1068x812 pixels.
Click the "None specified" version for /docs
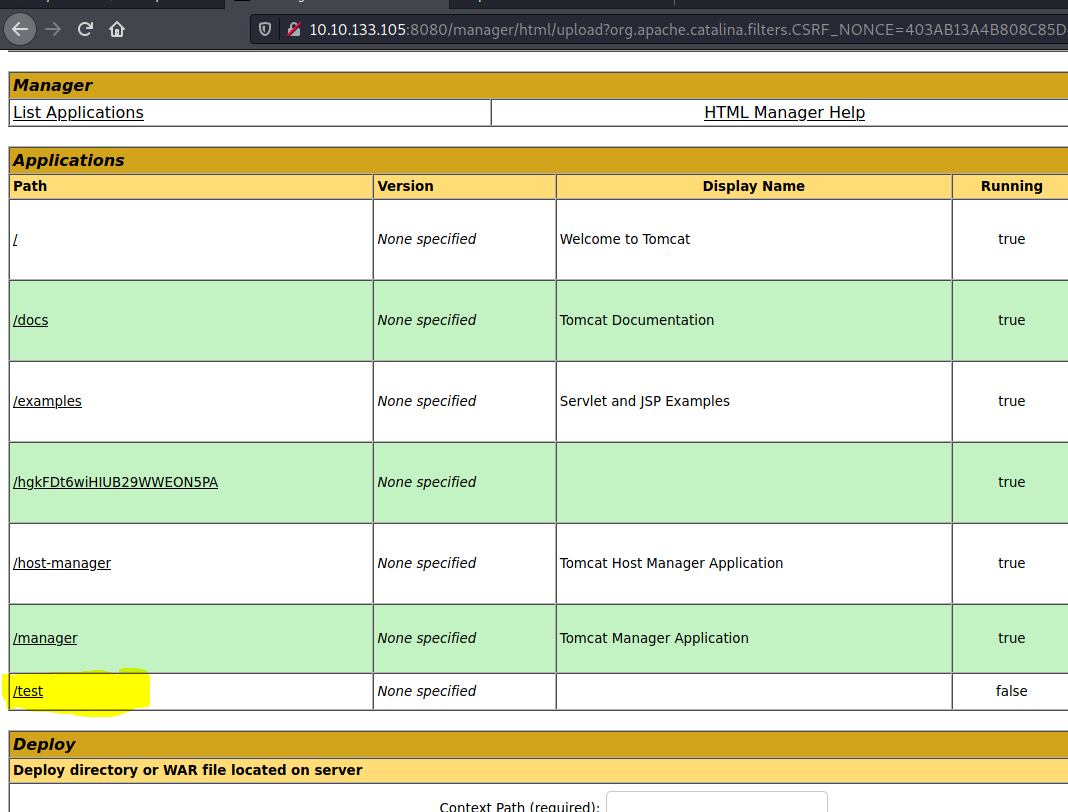tap(427, 320)
